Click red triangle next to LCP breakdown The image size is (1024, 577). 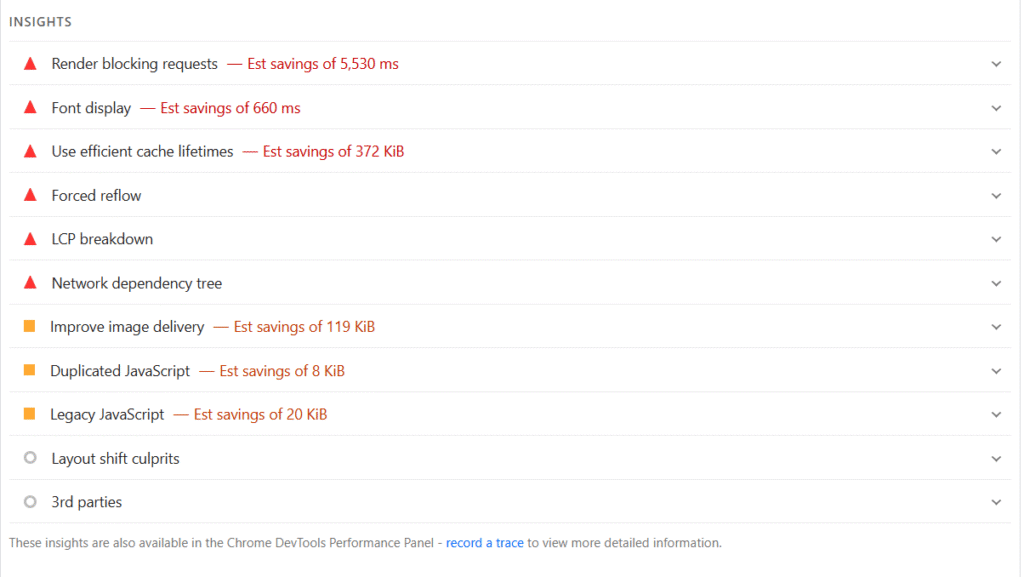pyautogui.click(x=30, y=239)
